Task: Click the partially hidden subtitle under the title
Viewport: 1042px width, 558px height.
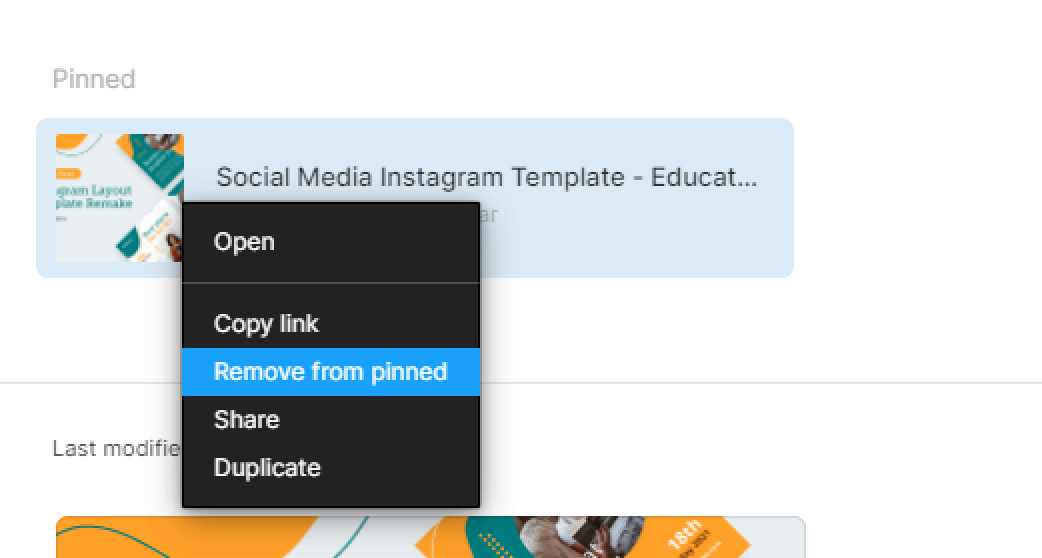Action: (488, 215)
